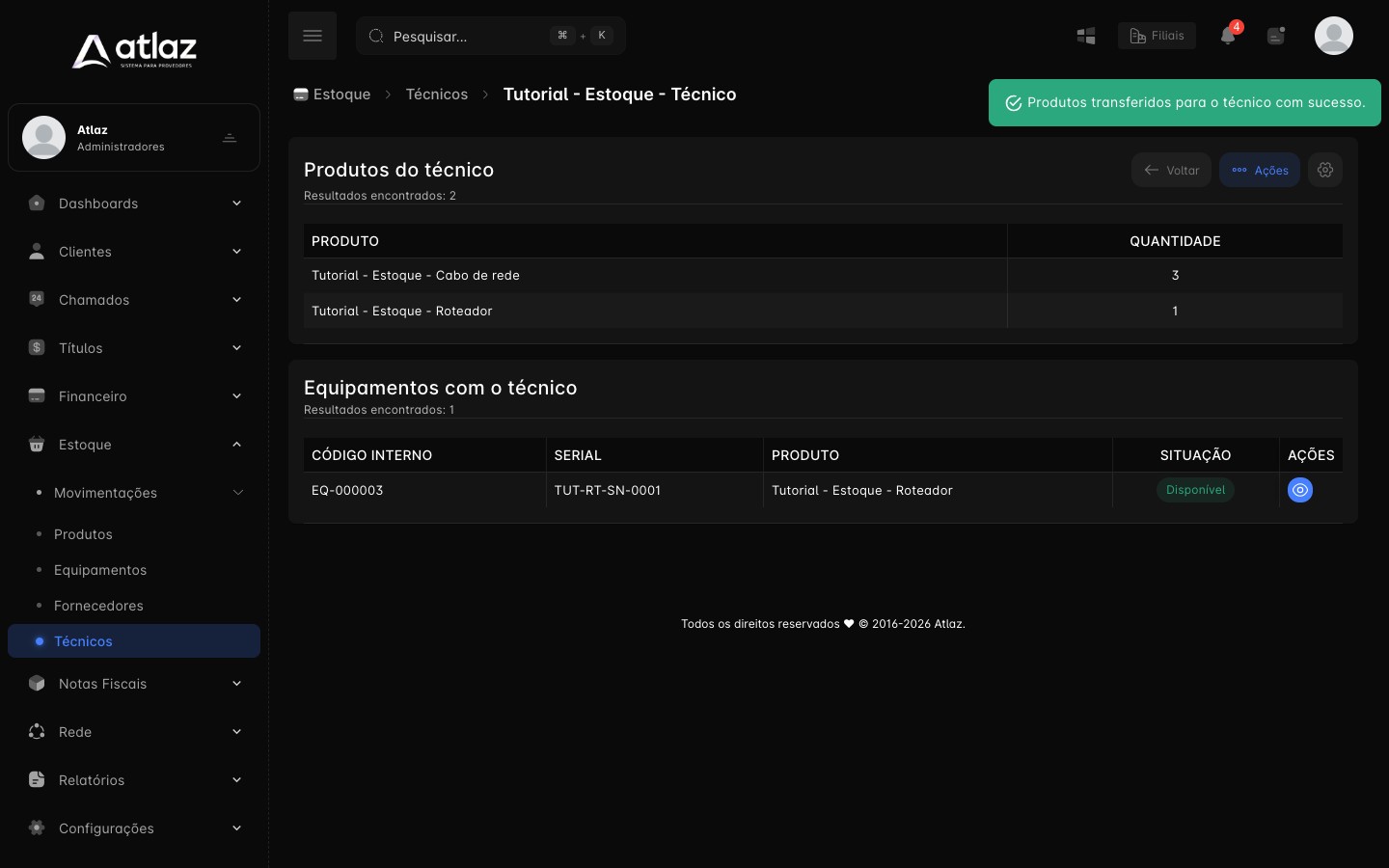Focus the Pesquisar search field
The image size is (1389, 868).
click(x=491, y=36)
